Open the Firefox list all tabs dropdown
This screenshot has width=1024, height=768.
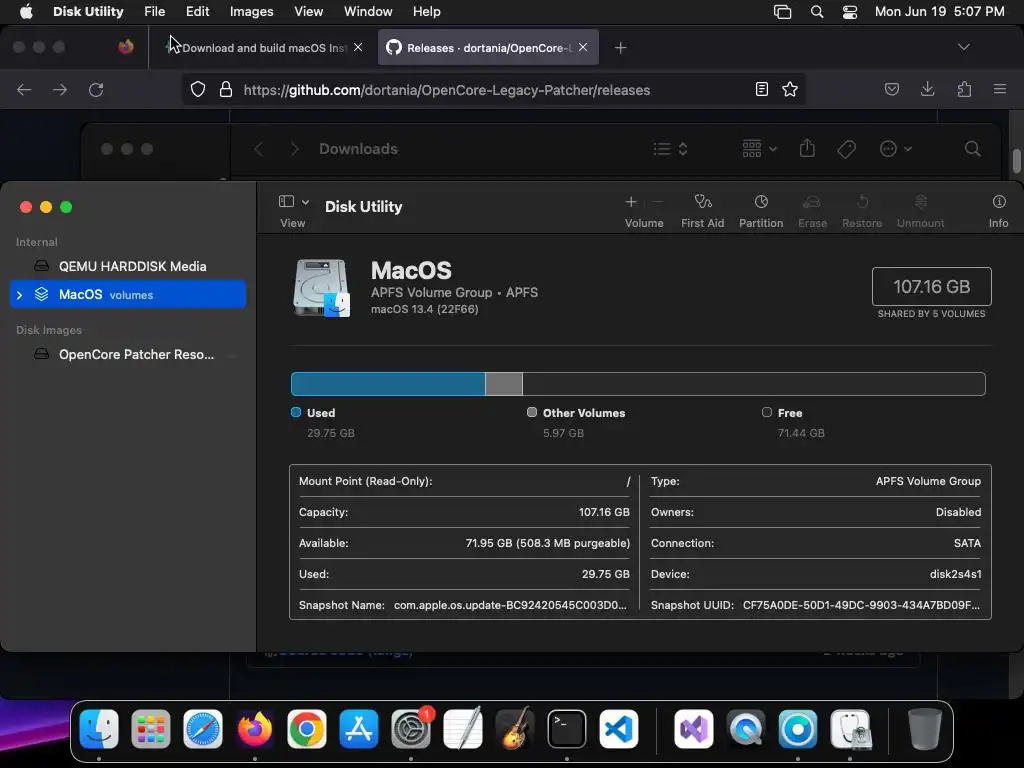click(963, 47)
